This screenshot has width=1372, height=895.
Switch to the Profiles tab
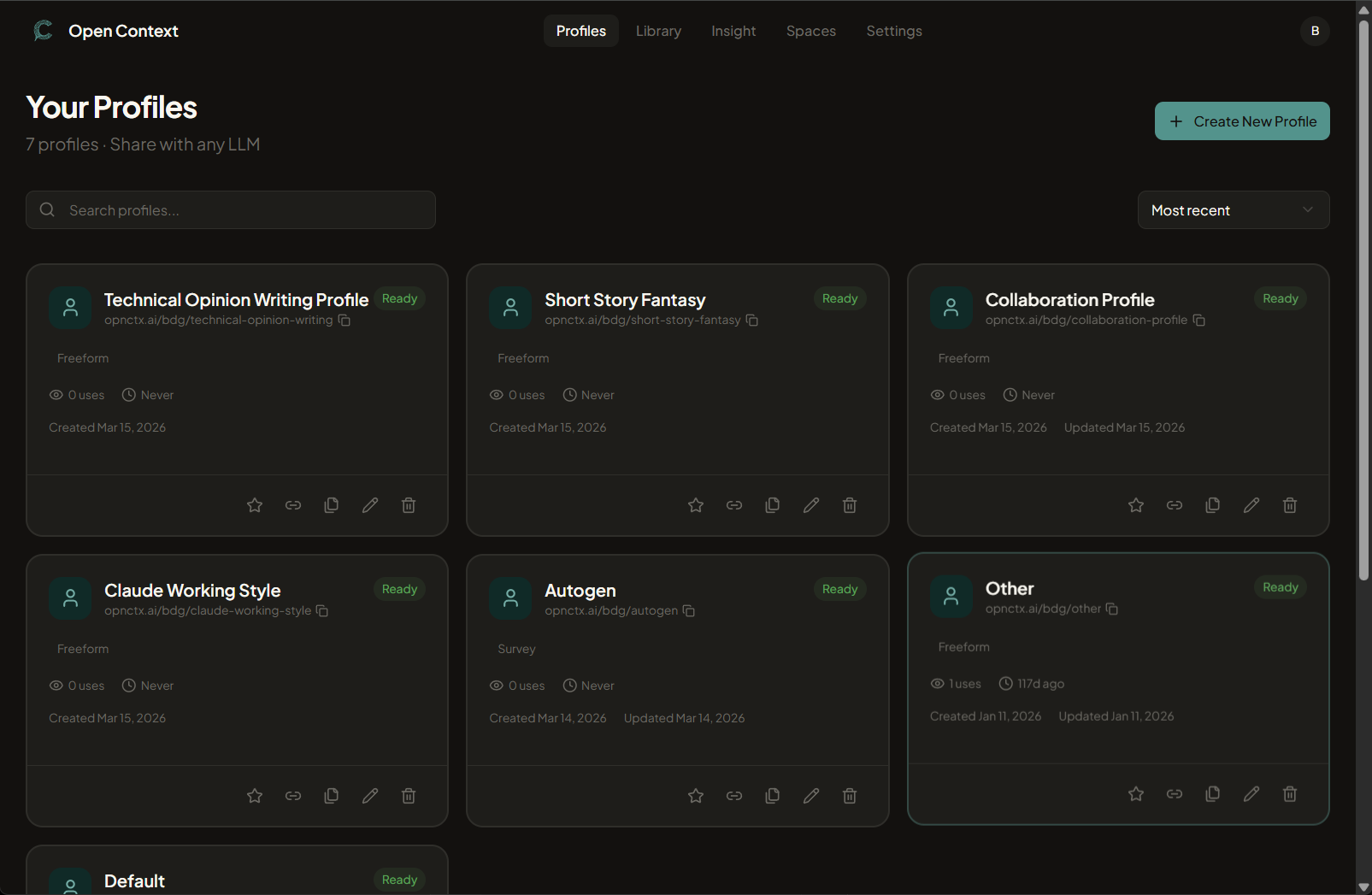coord(581,31)
